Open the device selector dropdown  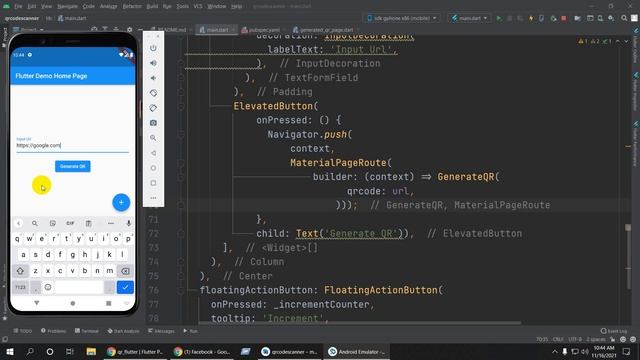point(402,18)
